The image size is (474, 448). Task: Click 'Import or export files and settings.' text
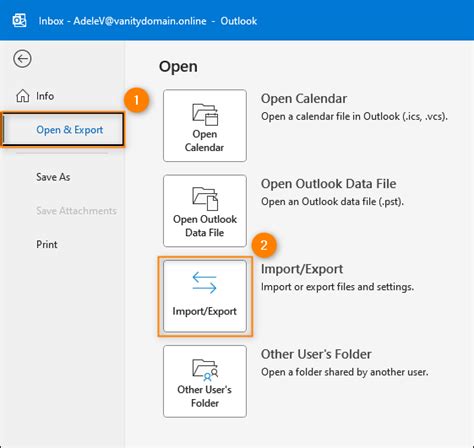pos(337,287)
